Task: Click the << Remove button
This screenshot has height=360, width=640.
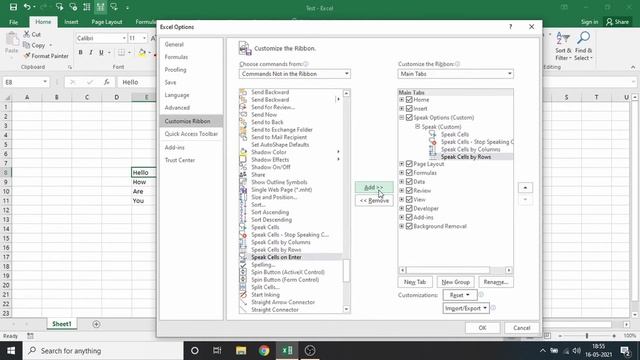Action: (374, 200)
